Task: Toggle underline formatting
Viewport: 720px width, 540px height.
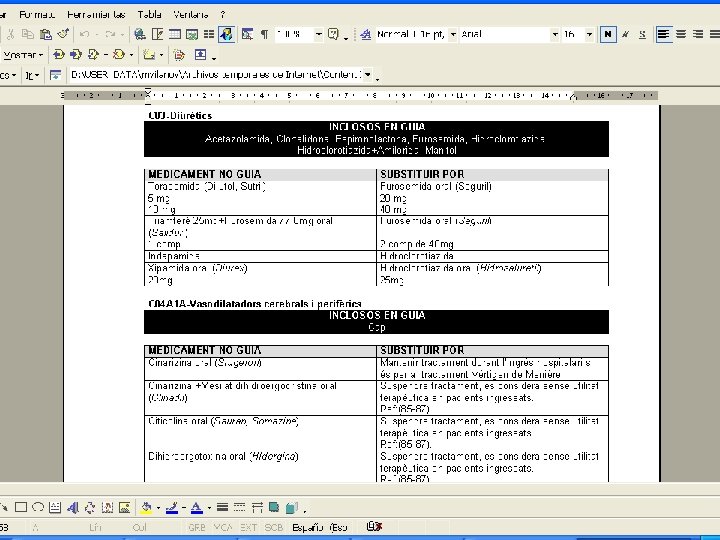Action: click(642, 34)
